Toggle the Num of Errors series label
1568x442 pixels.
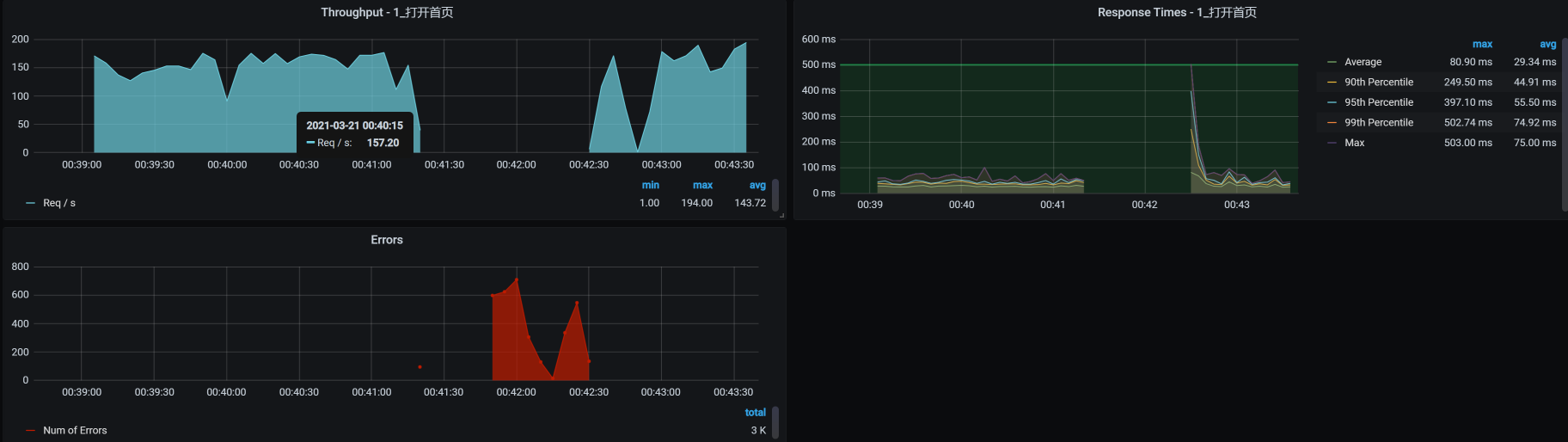(x=75, y=431)
